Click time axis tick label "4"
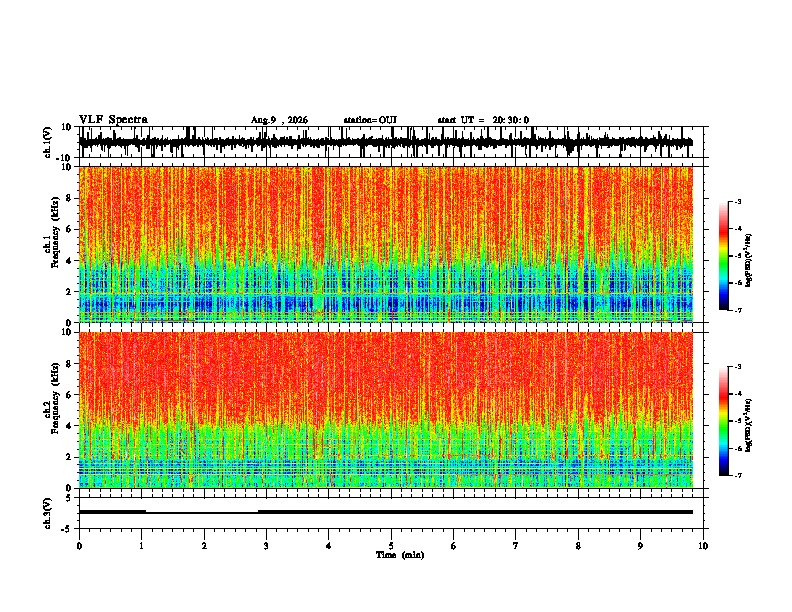The height and width of the screenshot is (612, 792). [329, 546]
